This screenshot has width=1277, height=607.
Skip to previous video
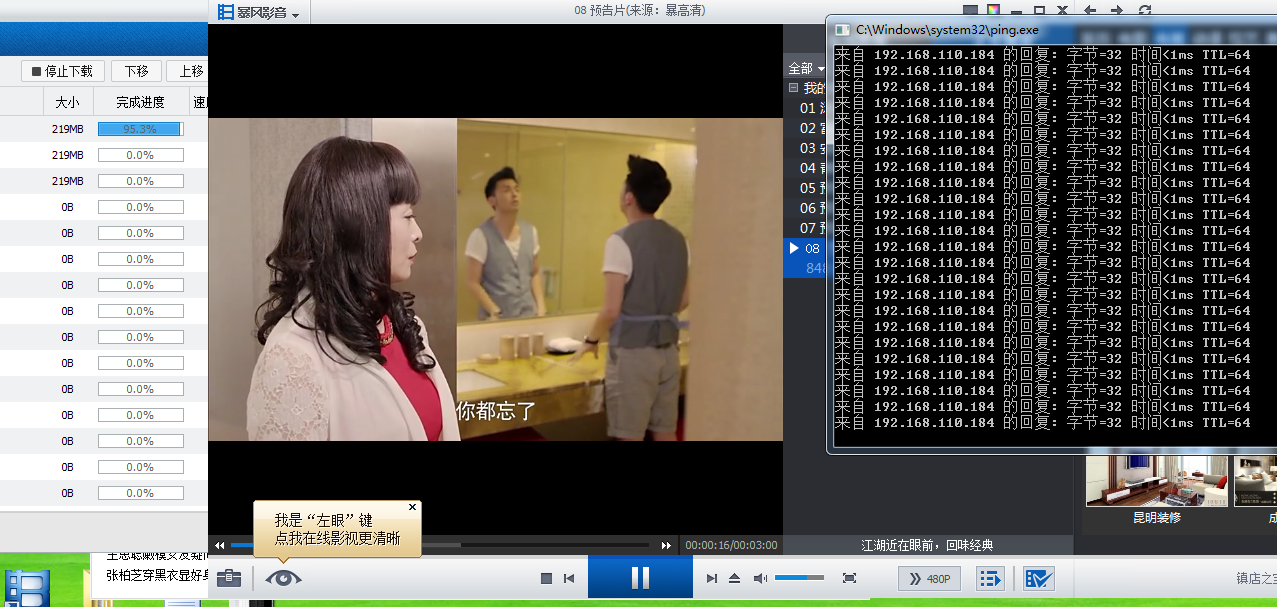tap(569, 578)
